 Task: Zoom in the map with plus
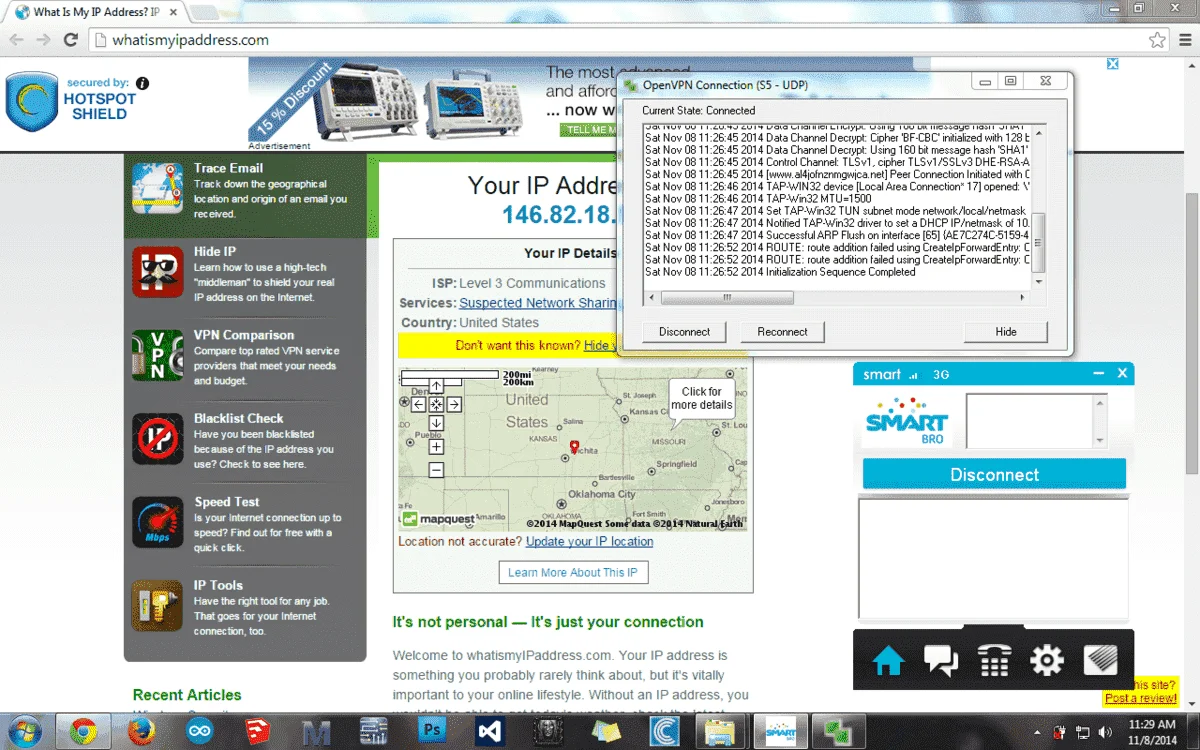436,447
